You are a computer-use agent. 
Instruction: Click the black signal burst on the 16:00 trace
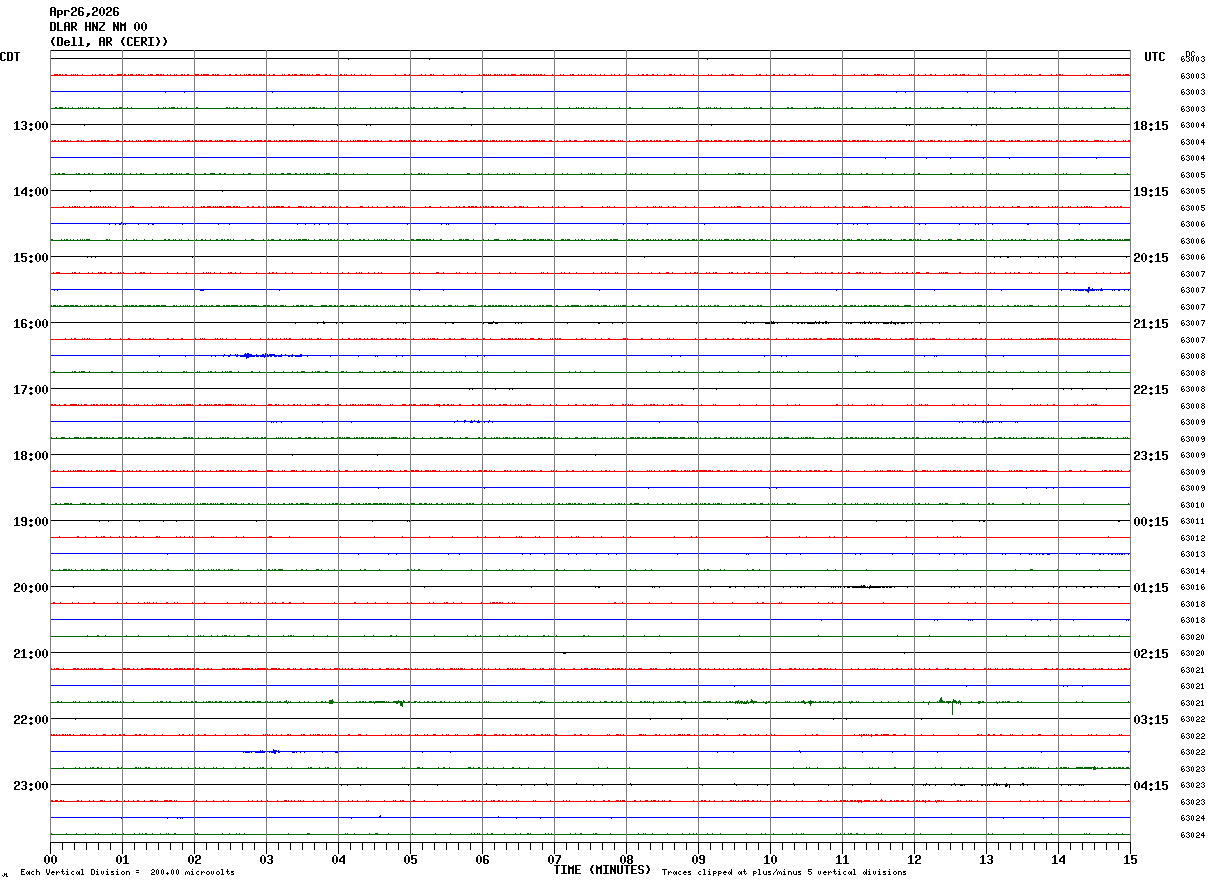pos(828,323)
